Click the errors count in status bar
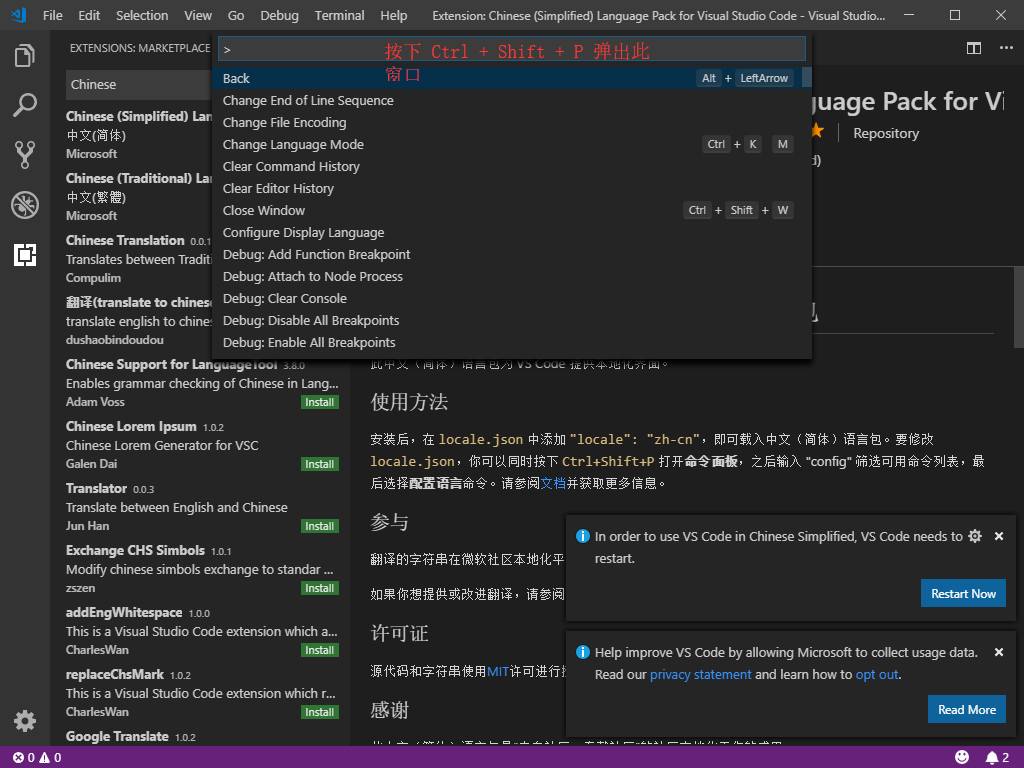Viewport: 1024px width, 768px height. tap(24, 758)
